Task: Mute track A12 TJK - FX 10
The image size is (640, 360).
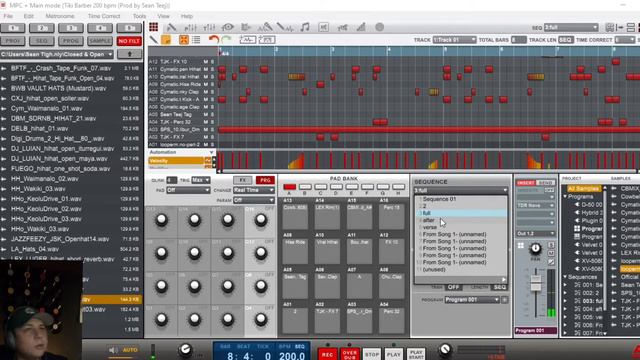Action: [206, 62]
